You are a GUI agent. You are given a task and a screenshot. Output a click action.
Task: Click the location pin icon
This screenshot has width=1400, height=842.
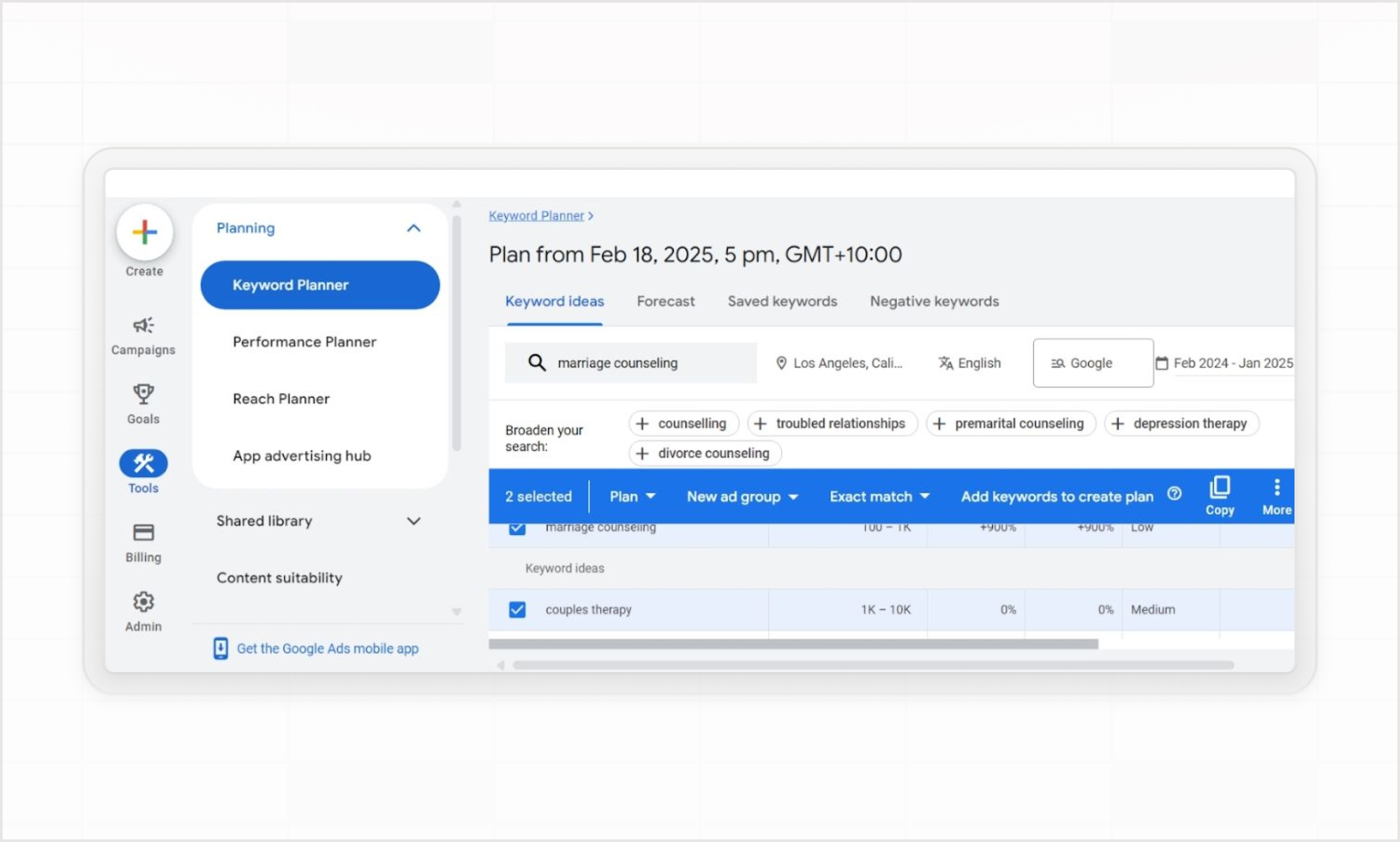click(x=781, y=363)
